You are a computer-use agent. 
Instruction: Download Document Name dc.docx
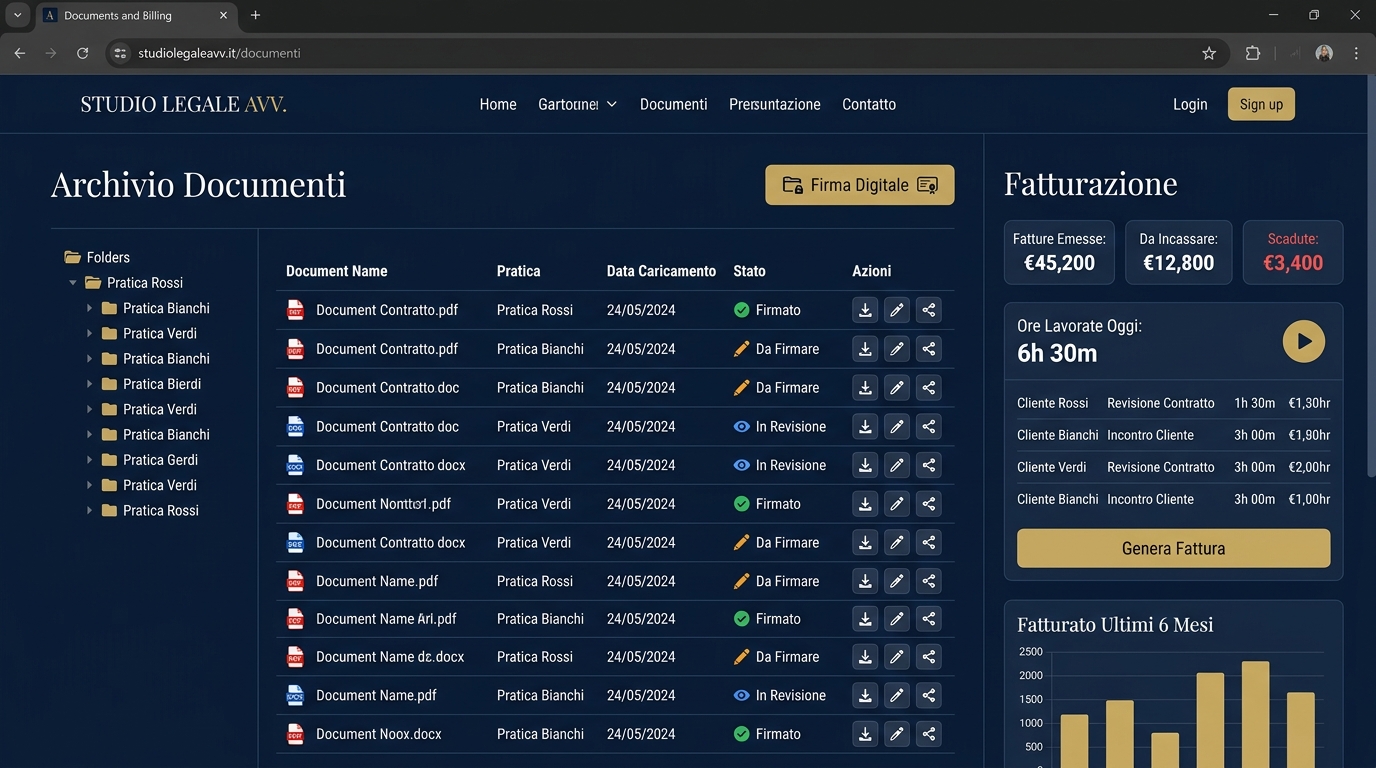865,657
